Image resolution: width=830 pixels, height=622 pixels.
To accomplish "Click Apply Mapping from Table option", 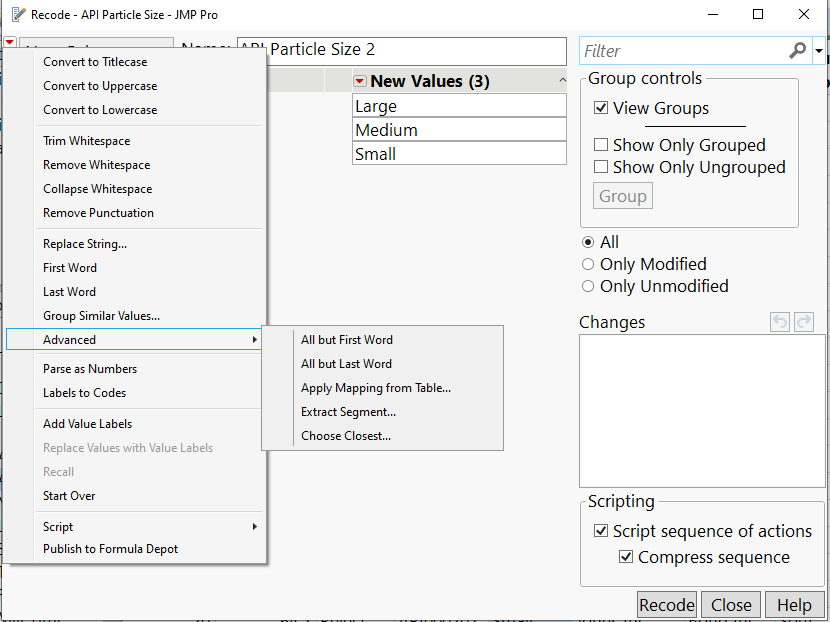I will (375, 388).
